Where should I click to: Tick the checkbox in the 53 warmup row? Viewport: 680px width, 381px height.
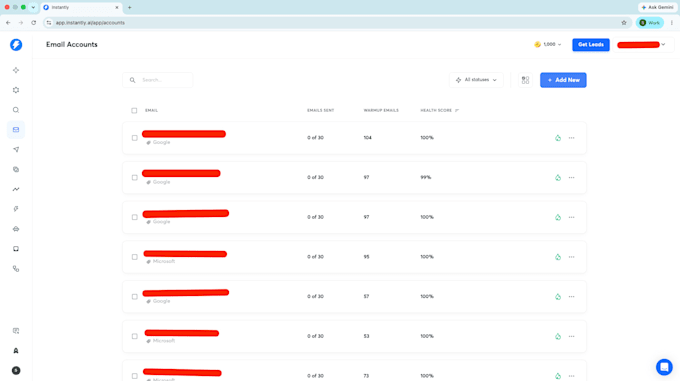coord(134,336)
